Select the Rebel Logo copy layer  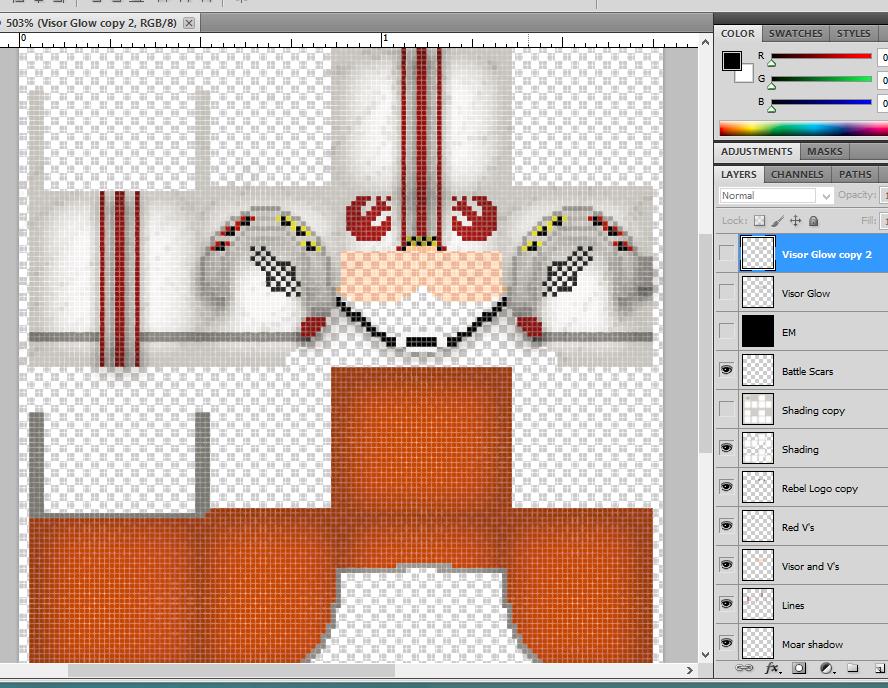(x=819, y=488)
